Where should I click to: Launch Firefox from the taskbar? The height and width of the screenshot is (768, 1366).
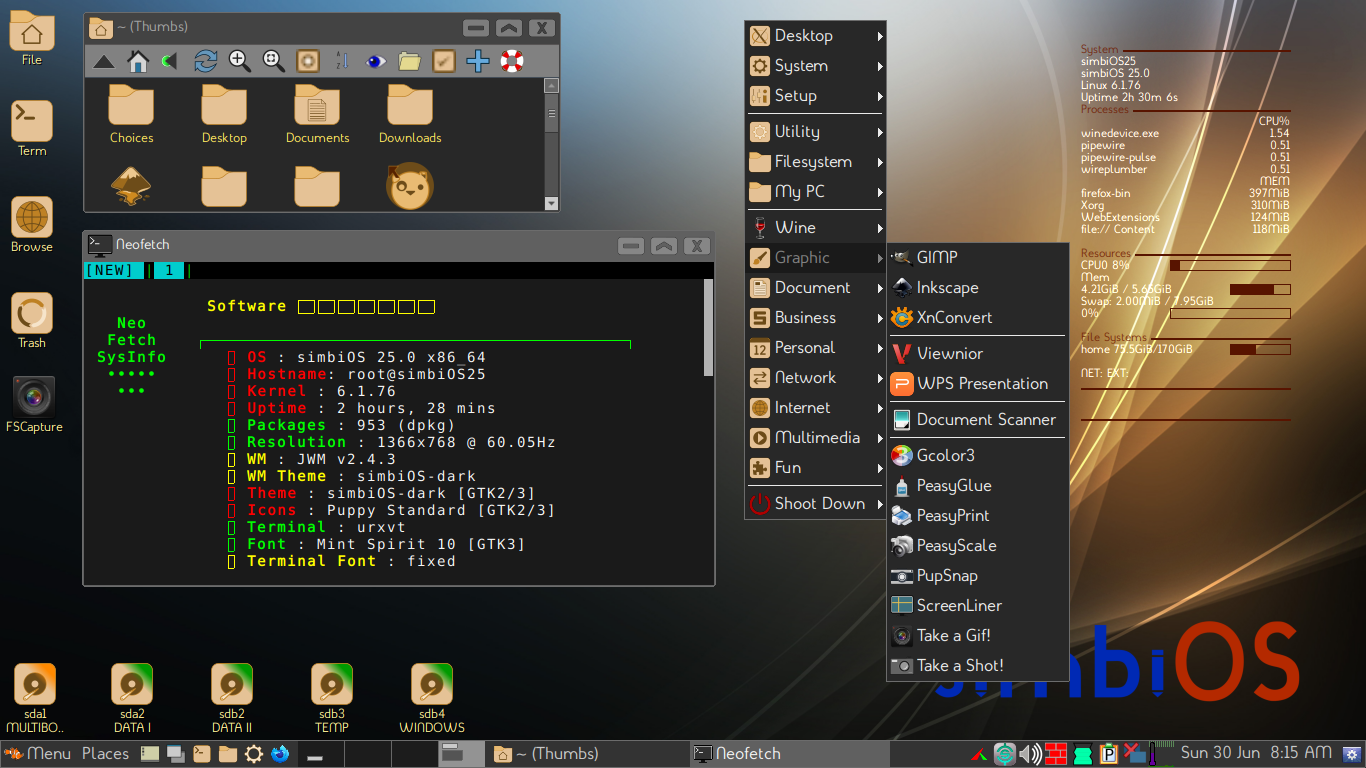coord(280,754)
